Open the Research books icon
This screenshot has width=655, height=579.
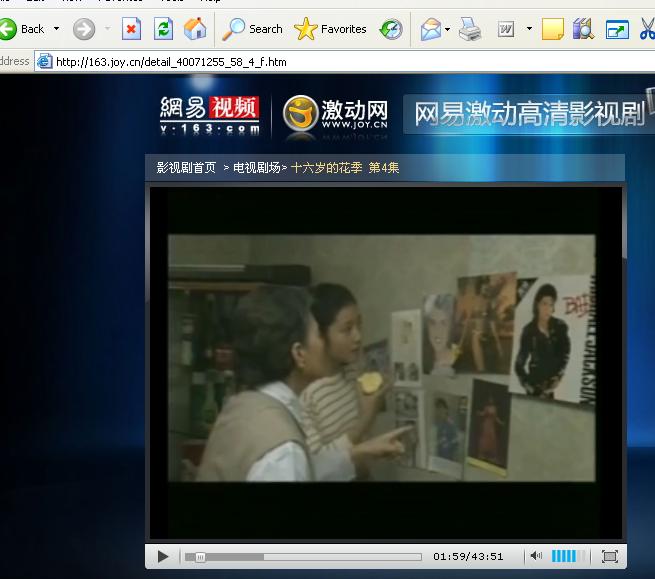coord(583,29)
